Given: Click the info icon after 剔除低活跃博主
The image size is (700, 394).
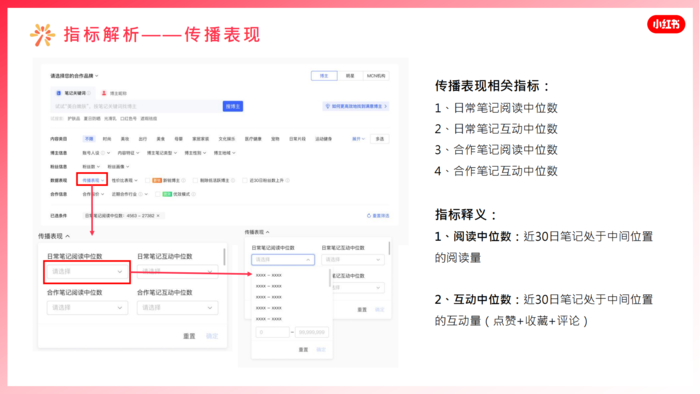Looking at the screenshot, I should click(233, 180).
